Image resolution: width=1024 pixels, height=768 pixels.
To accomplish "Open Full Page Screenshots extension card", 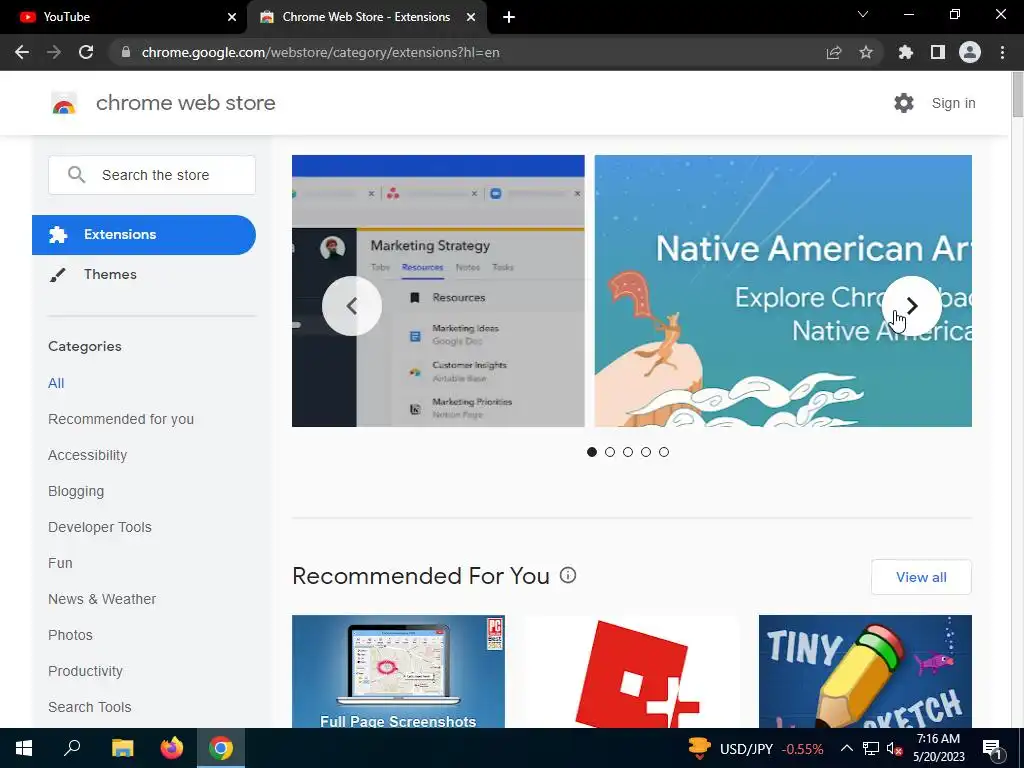I will (x=398, y=671).
